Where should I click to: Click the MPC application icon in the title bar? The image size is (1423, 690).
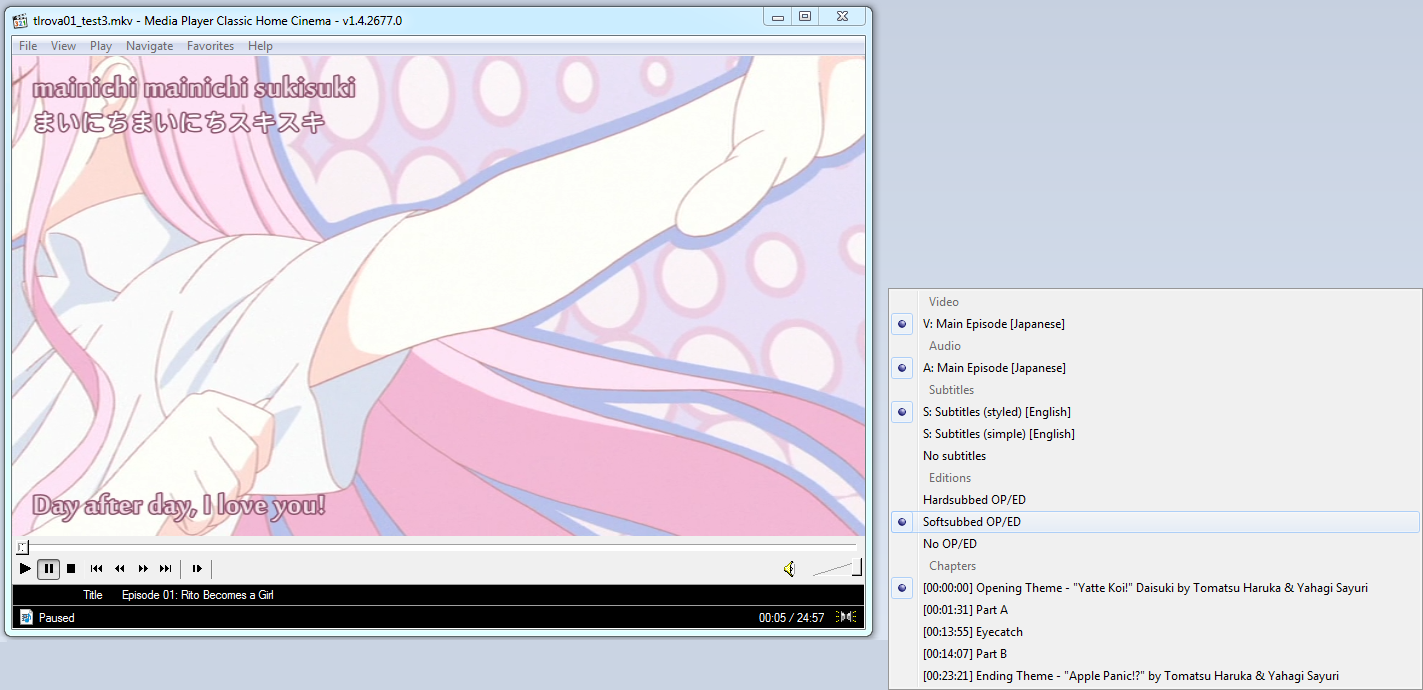click(x=20, y=20)
